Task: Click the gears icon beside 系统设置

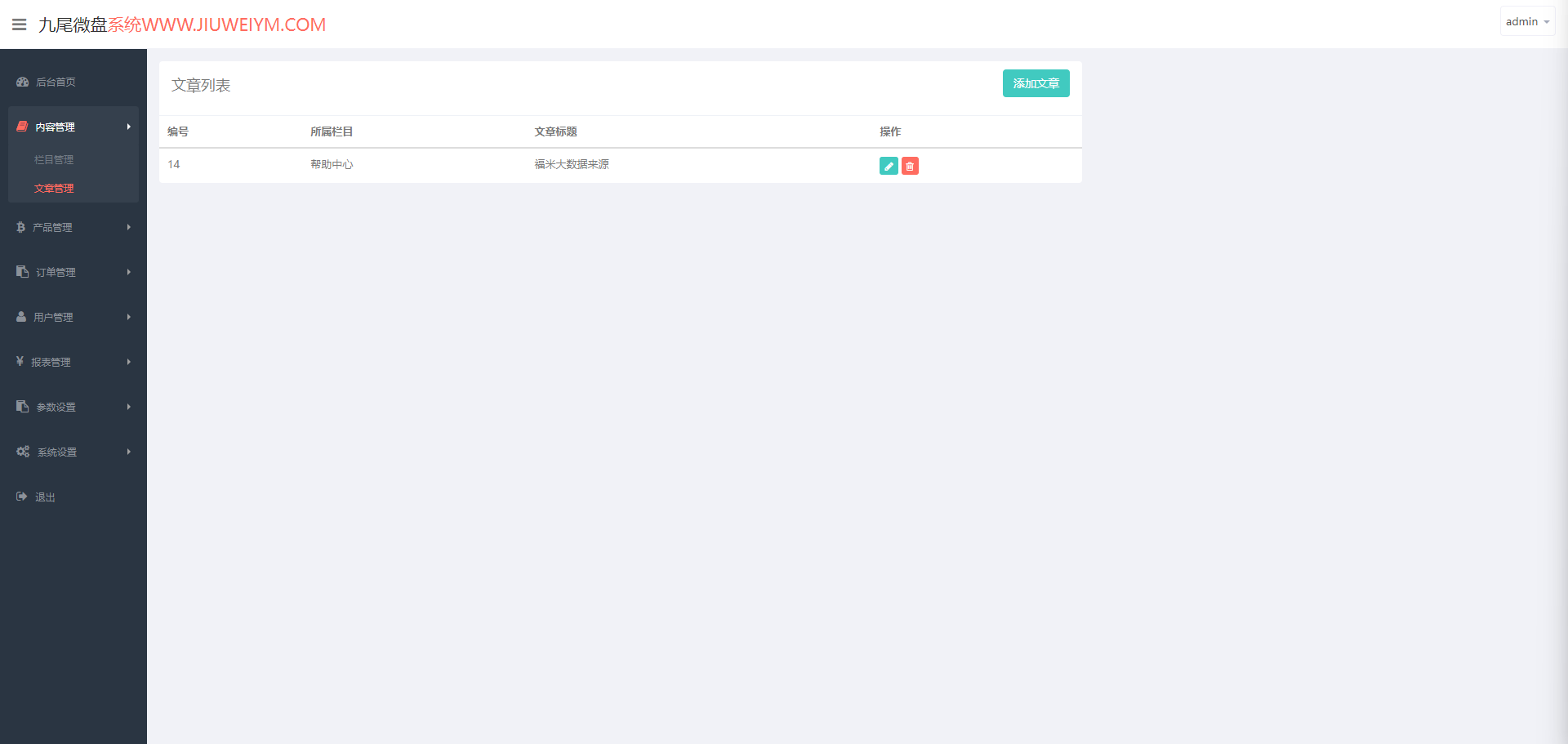Action: 23,452
